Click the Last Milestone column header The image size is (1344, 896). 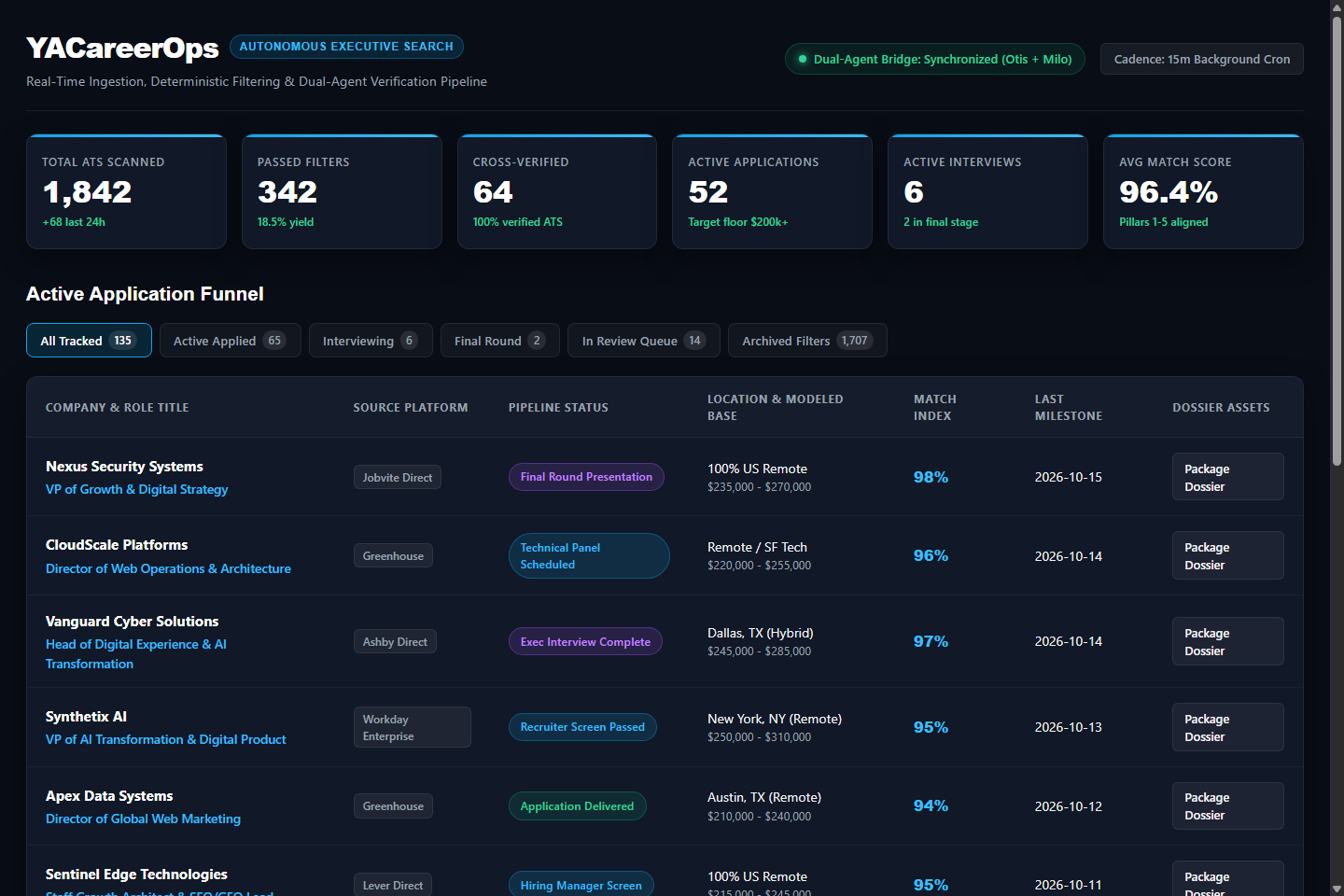tap(1069, 407)
